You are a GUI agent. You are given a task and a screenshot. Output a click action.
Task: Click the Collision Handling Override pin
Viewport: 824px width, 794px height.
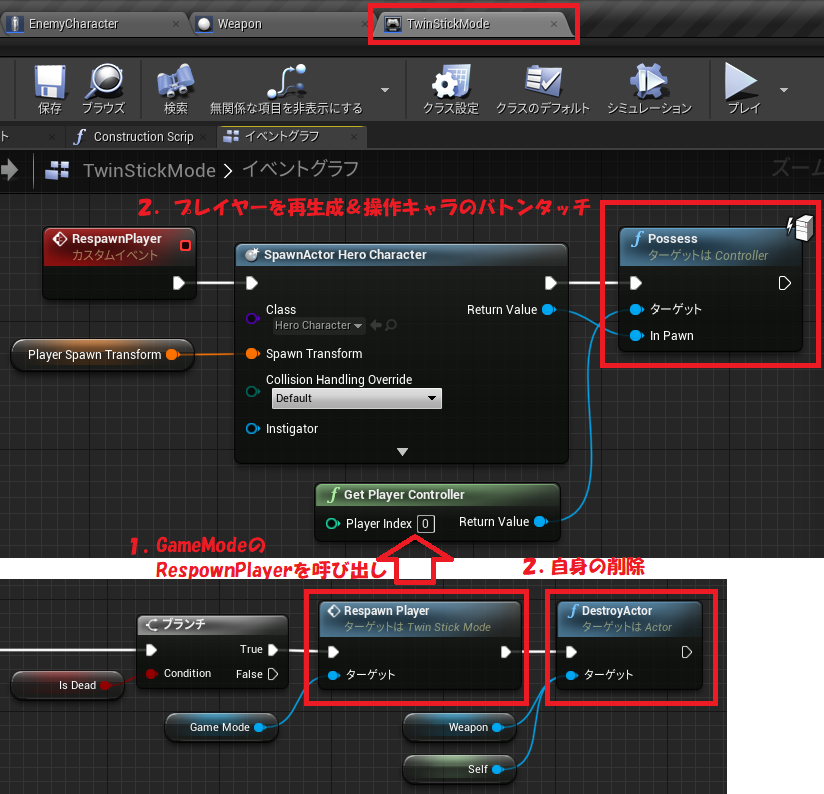pyautogui.click(x=253, y=391)
